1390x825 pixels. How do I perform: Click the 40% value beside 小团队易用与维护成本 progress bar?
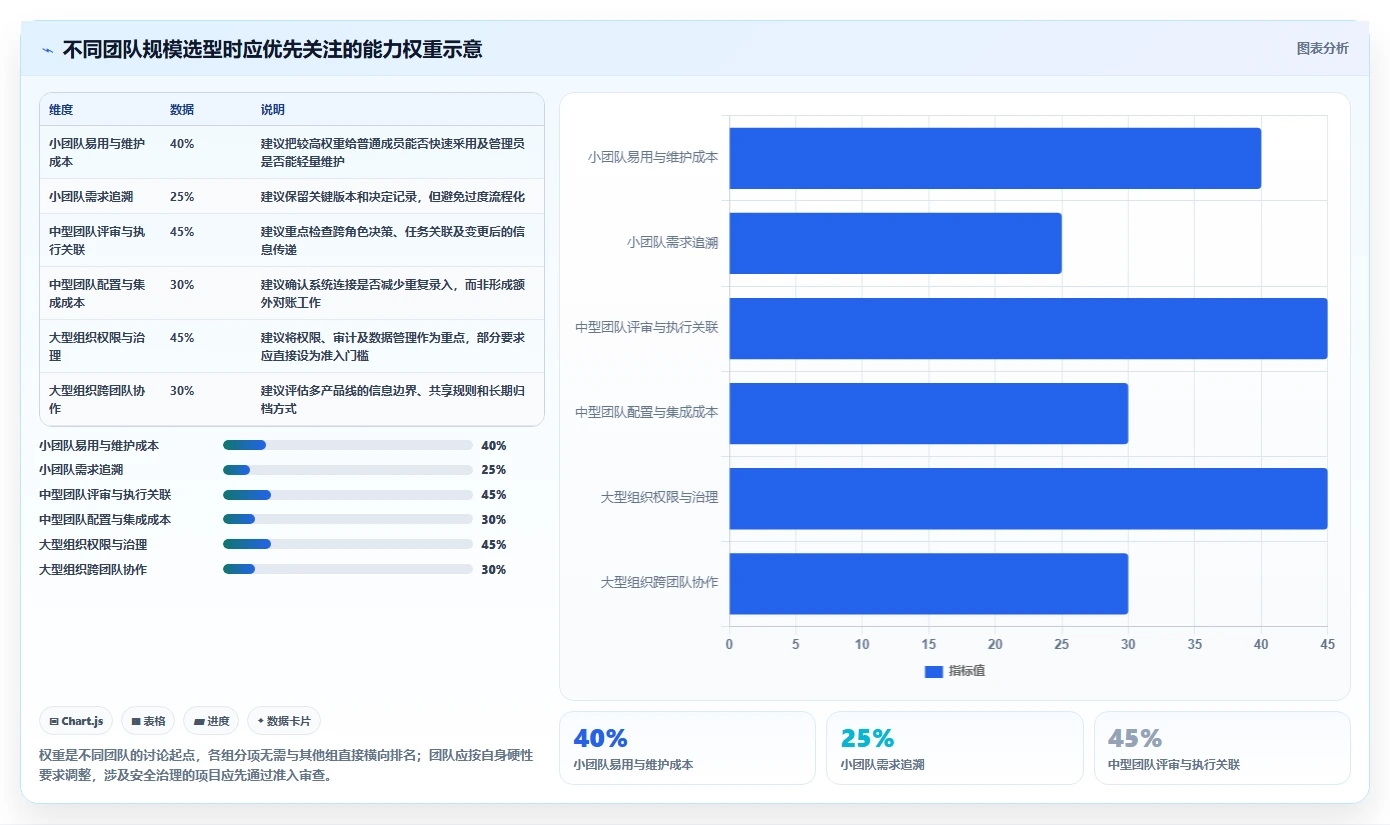[494, 445]
